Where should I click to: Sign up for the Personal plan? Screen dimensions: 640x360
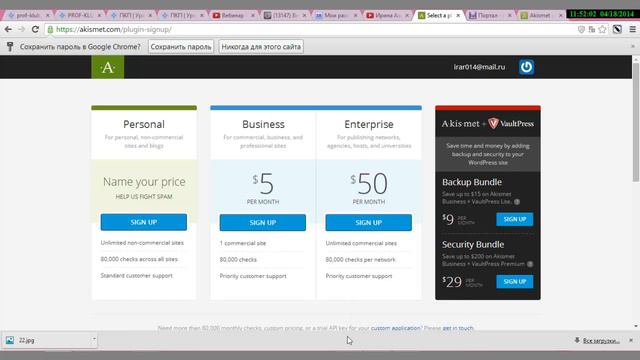click(144, 222)
